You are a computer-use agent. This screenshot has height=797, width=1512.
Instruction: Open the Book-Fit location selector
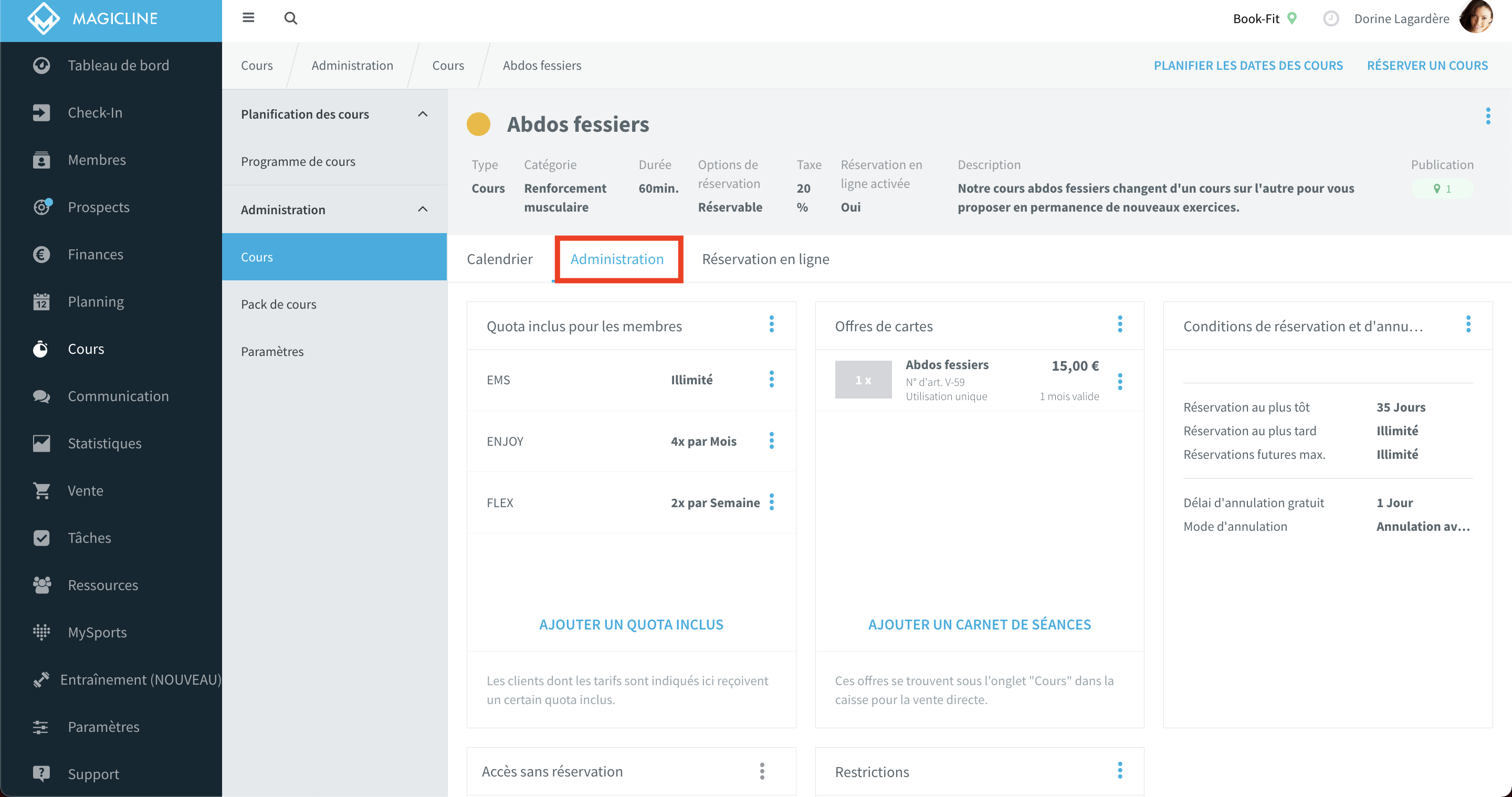tap(1265, 19)
